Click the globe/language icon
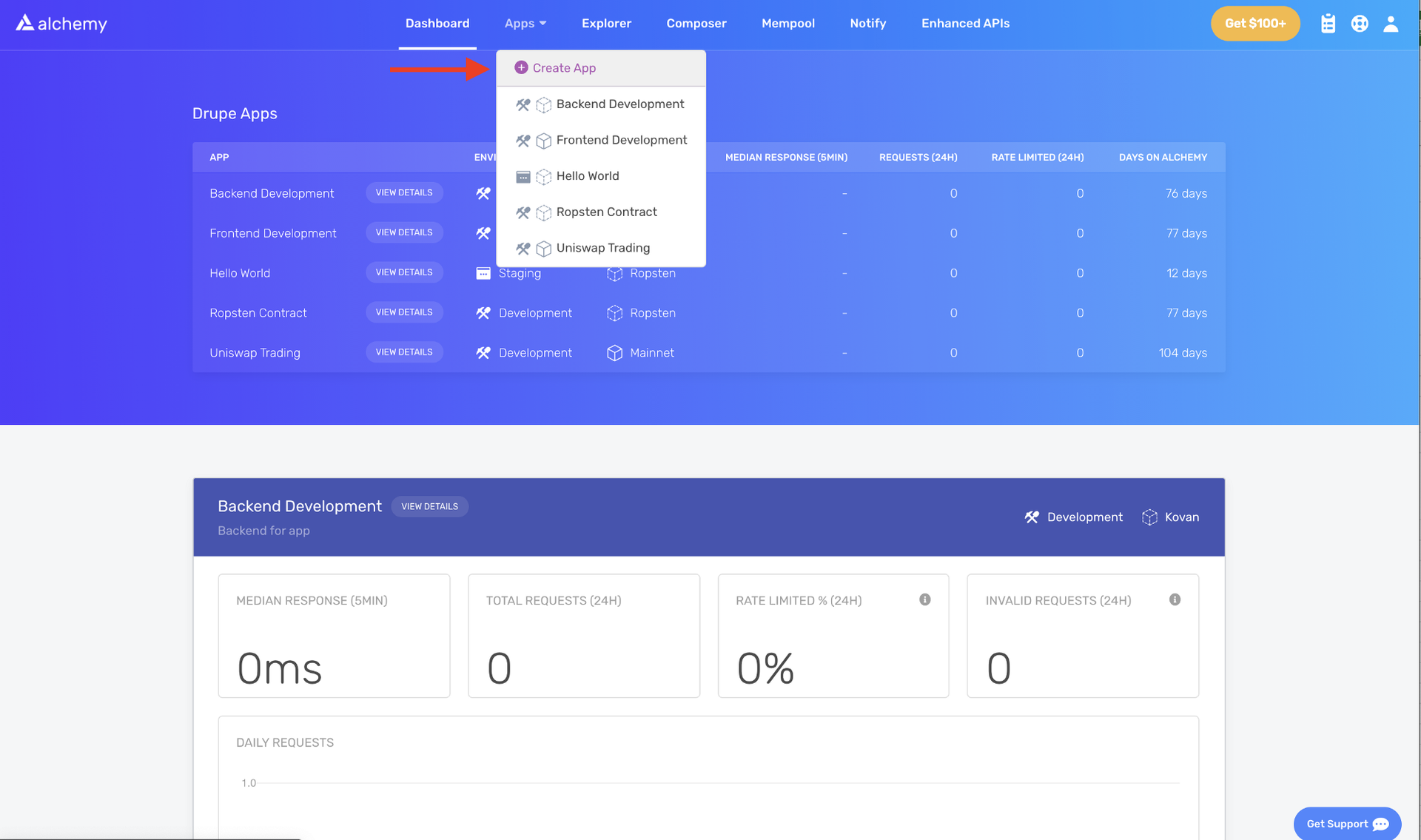Screen dimensions: 1421x840 [x=1359, y=22]
